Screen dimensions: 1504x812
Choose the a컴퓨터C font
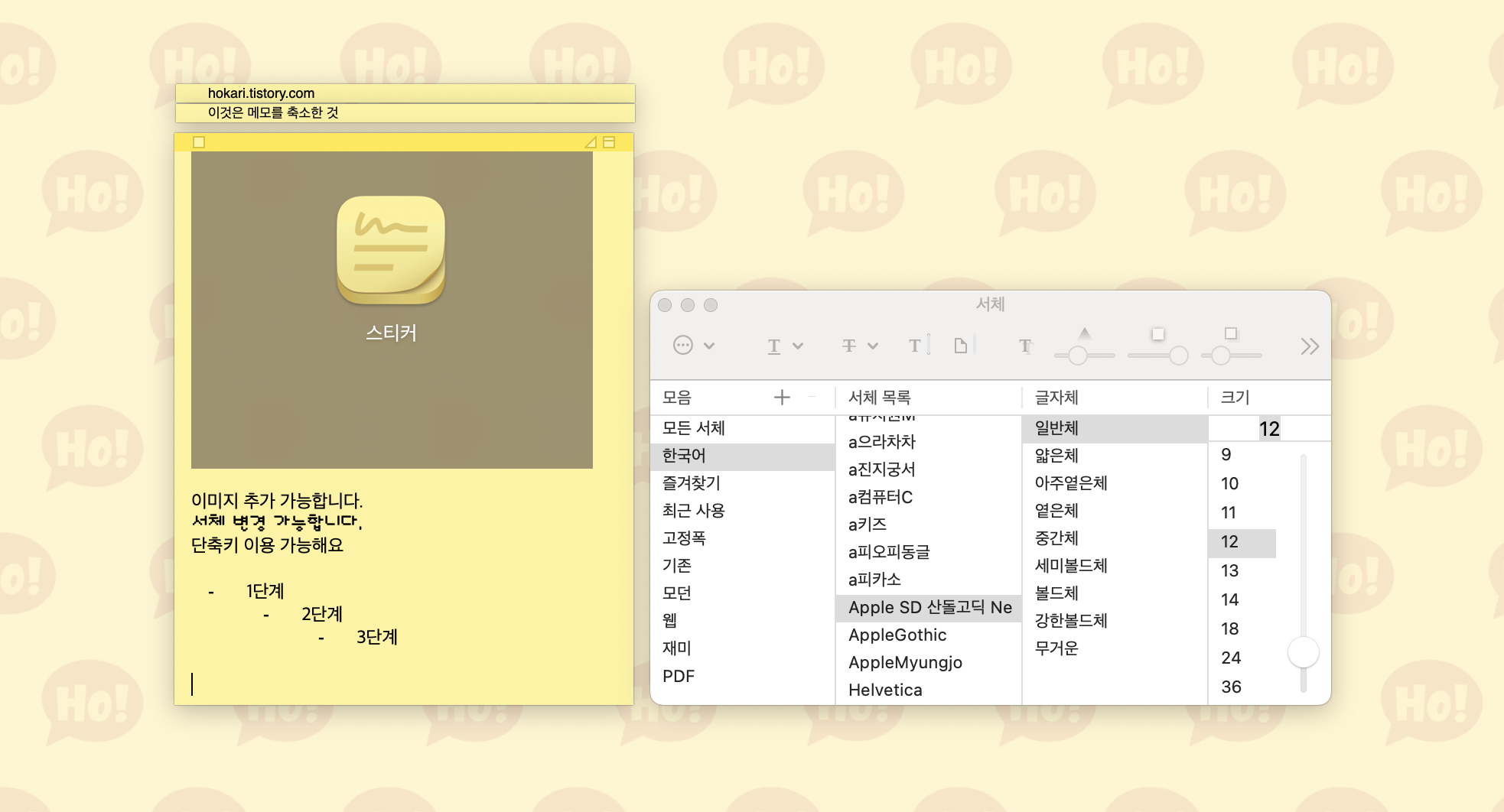(929, 497)
